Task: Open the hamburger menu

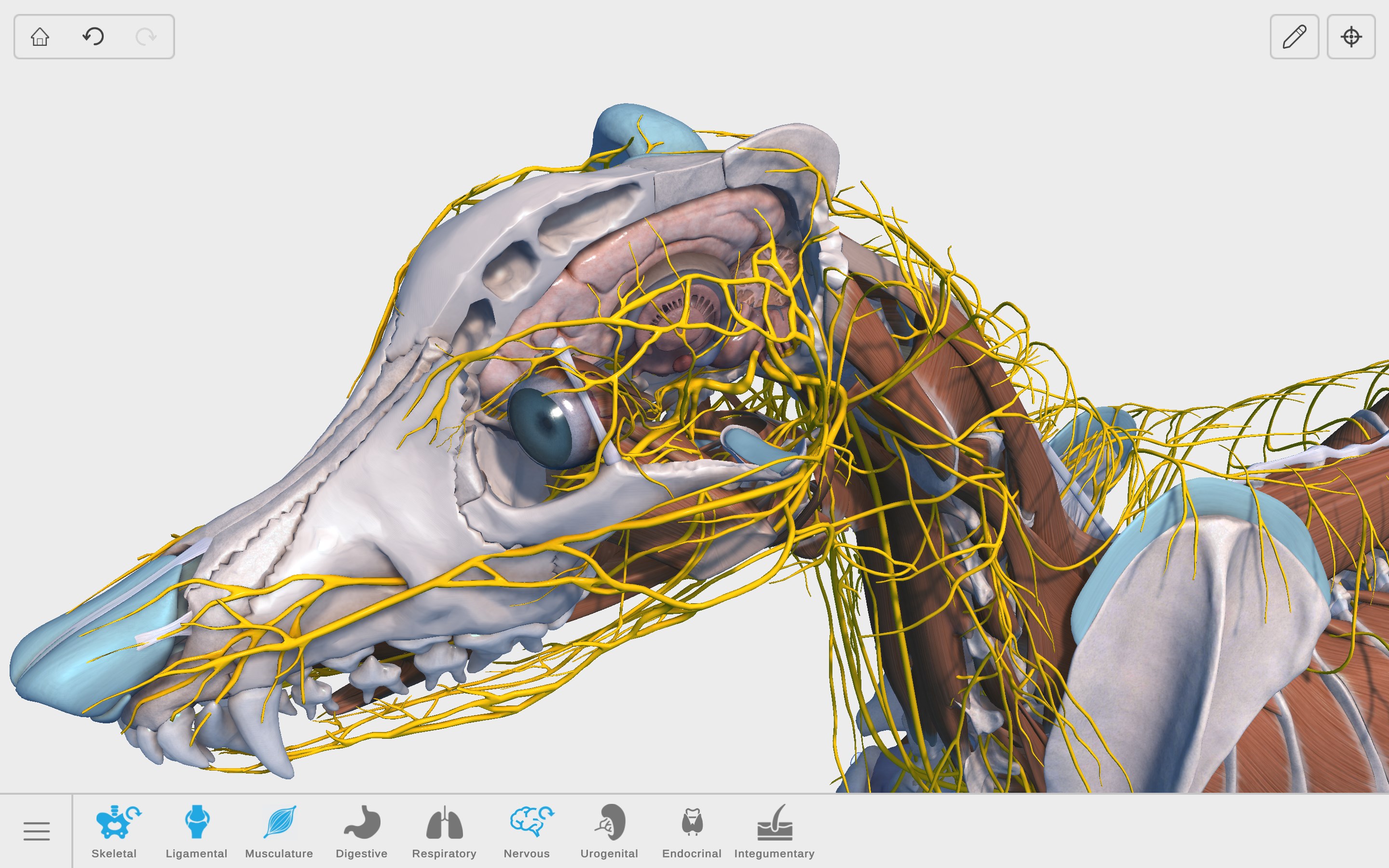Action: point(36,831)
